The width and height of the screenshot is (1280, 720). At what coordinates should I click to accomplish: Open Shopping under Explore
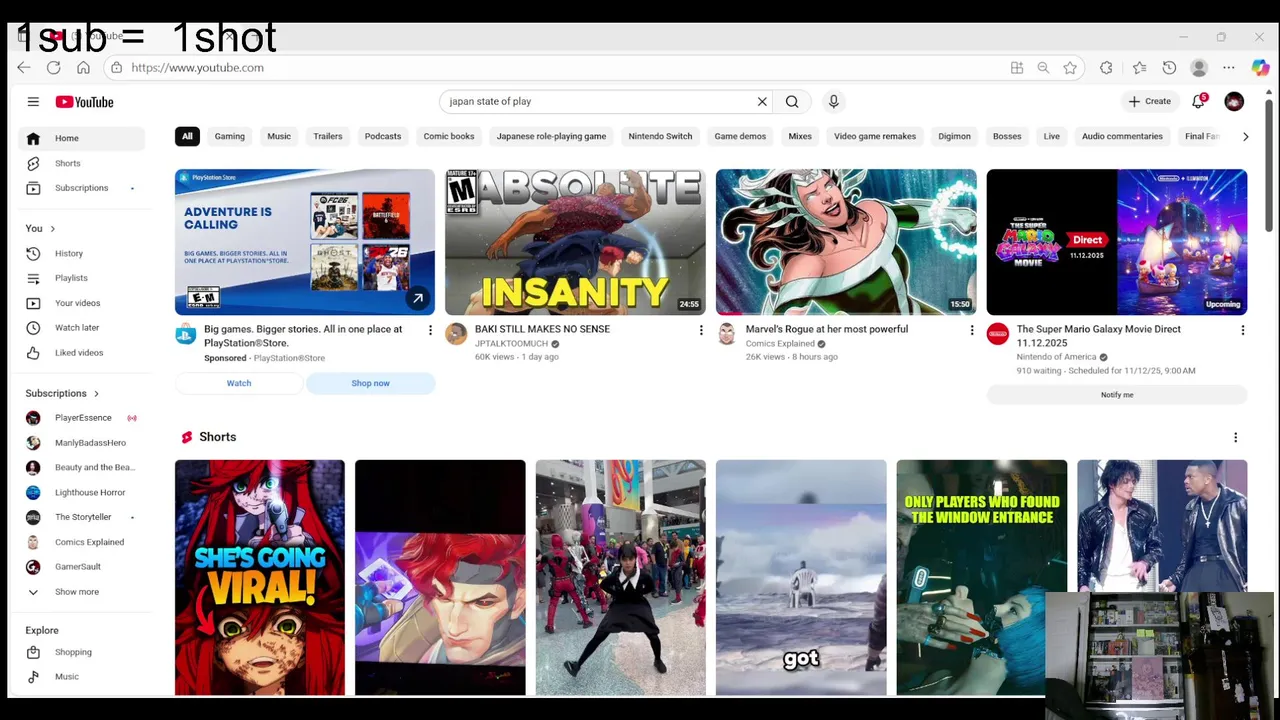pyautogui.click(x=82, y=652)
